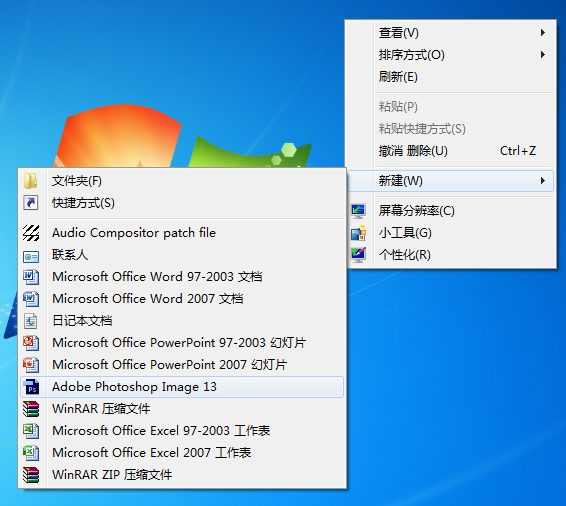The height and width of the screenshot is (506, 566).
Task: Open 个性化(R) from the context menu
Action: pyautogui.click(x=450, y=255)
